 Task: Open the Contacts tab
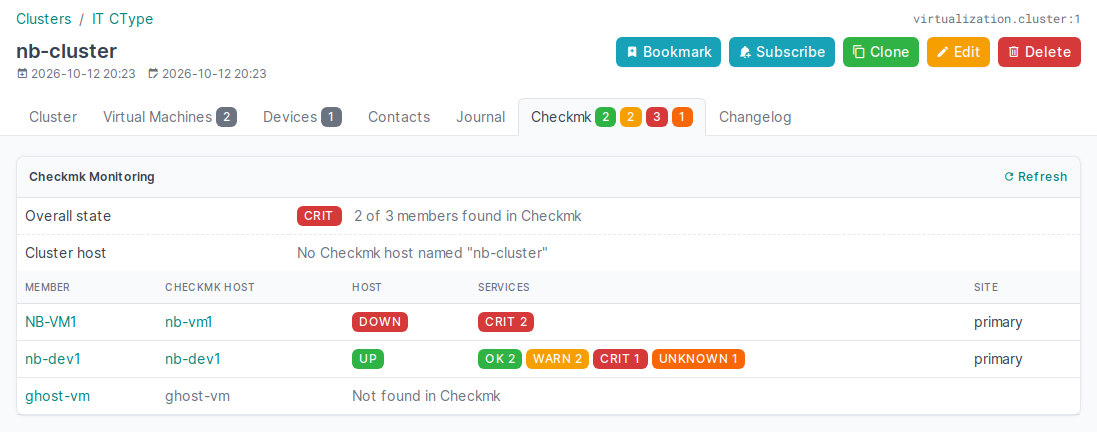[x=399, y=117]
